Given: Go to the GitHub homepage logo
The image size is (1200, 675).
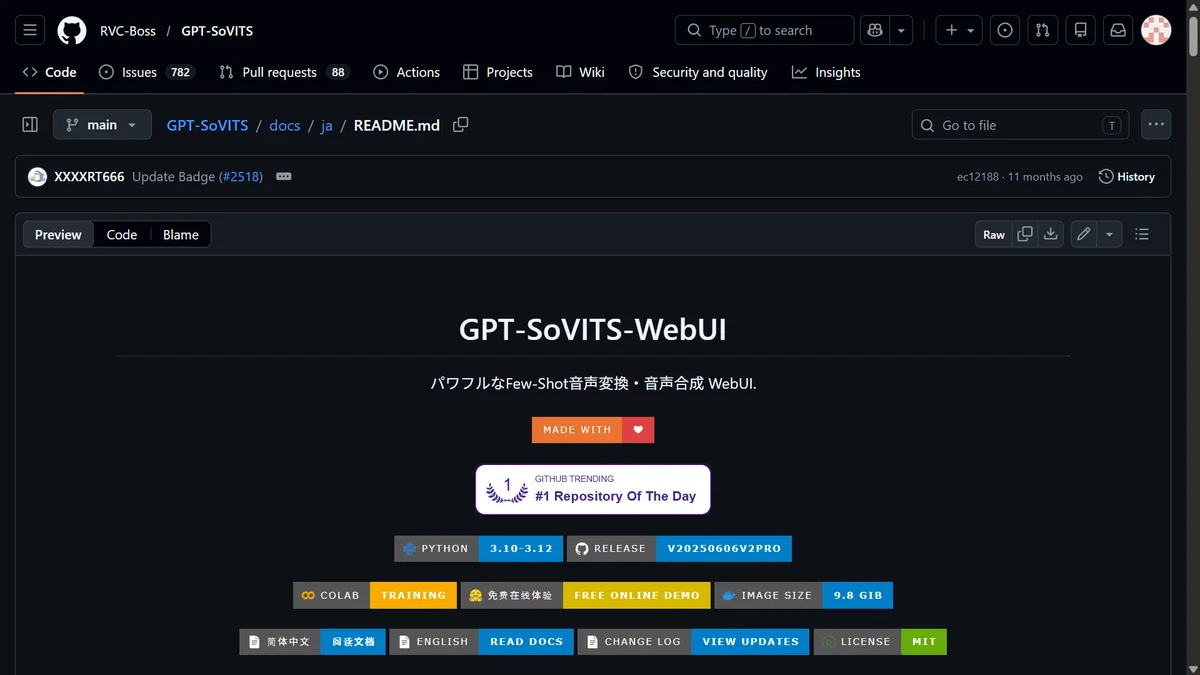Looking at the screenshot, I should [72, 30].
